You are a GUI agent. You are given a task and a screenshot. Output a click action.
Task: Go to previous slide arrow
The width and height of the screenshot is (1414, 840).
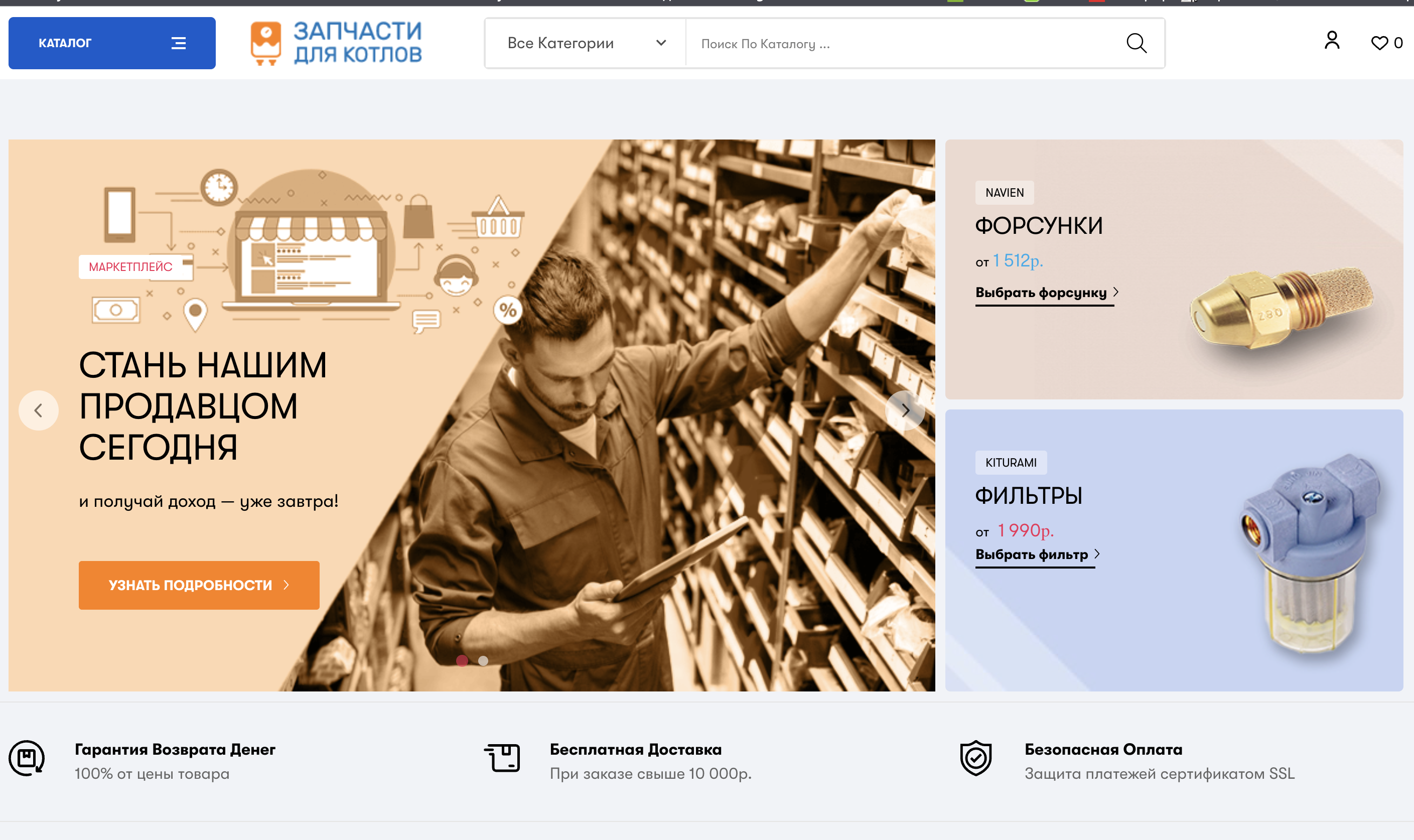[x=39, y=410]
